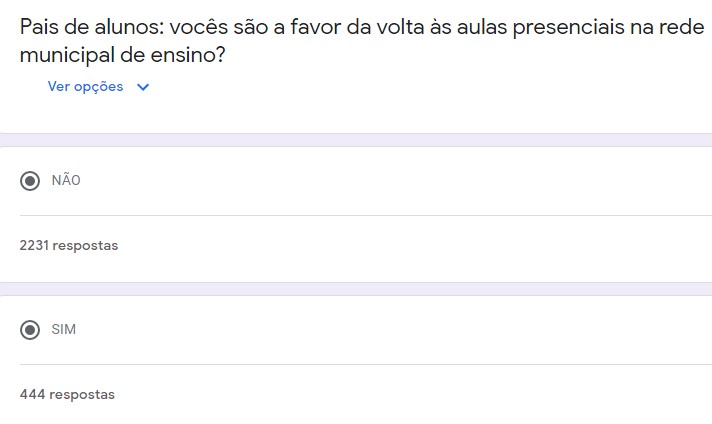Click the number 444 in the SIM card

[32, 394]
